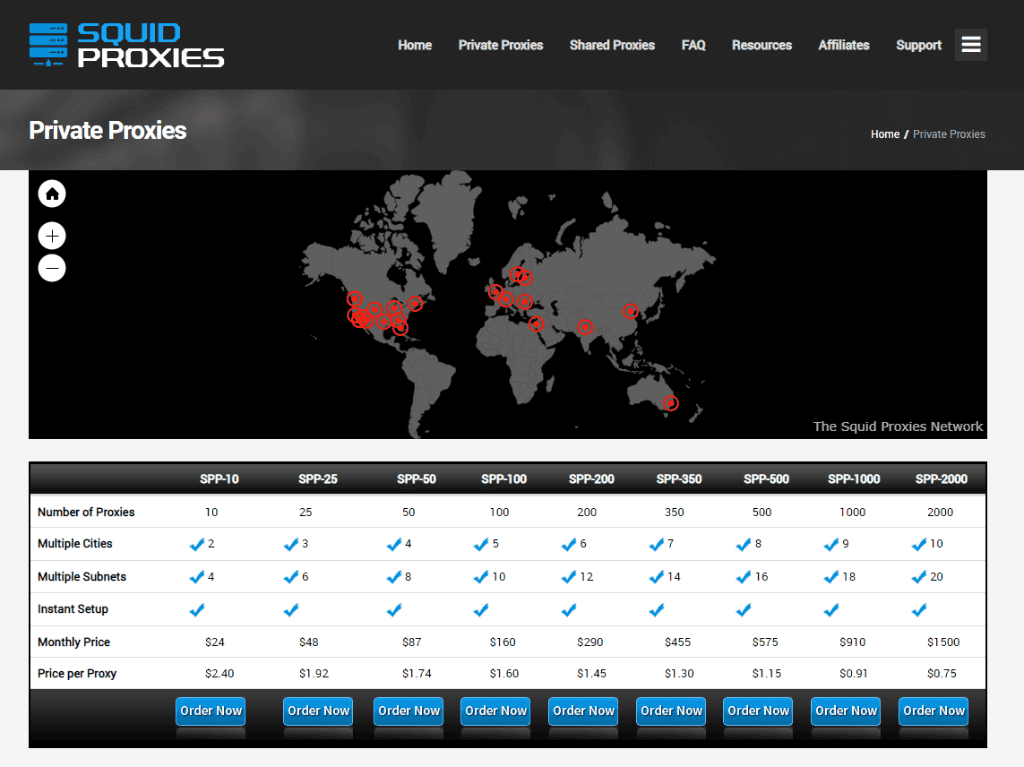Open the hamburger menu icon
Viewport: 1024px width, 767px height.
tap(970, 44)
